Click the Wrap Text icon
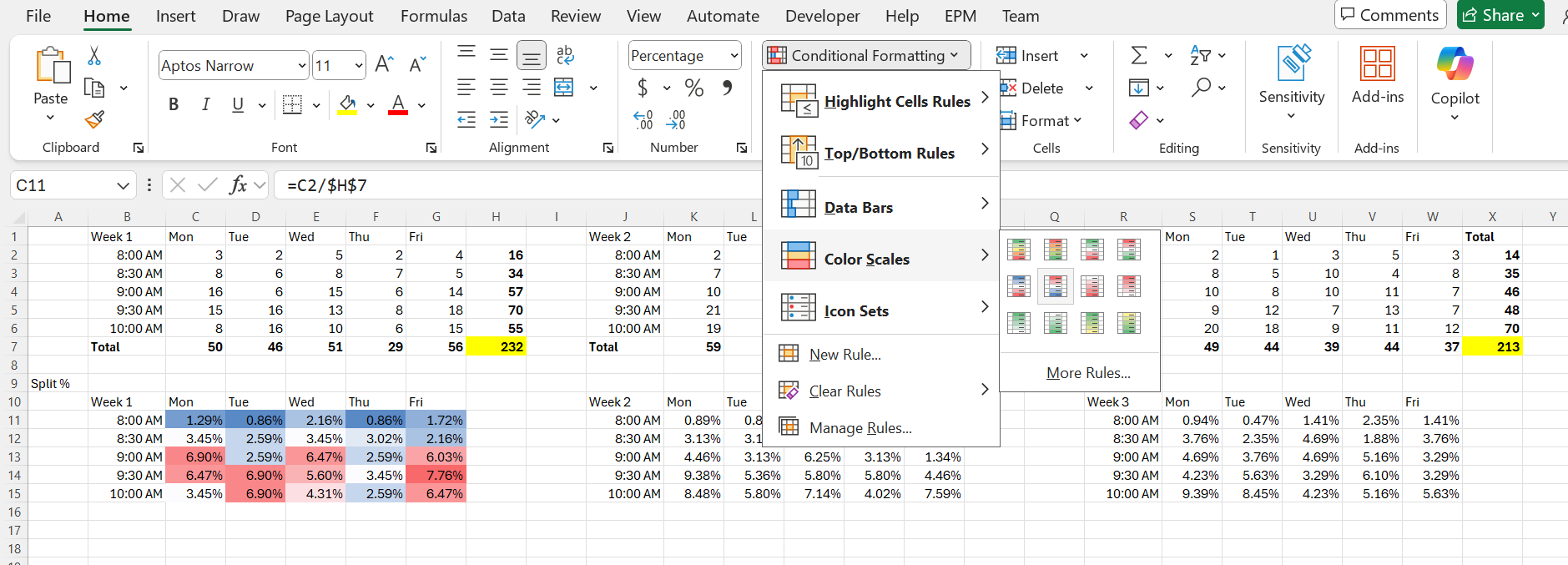The width and height of the screenshot is (1568, 565). [x=565, y=55]
